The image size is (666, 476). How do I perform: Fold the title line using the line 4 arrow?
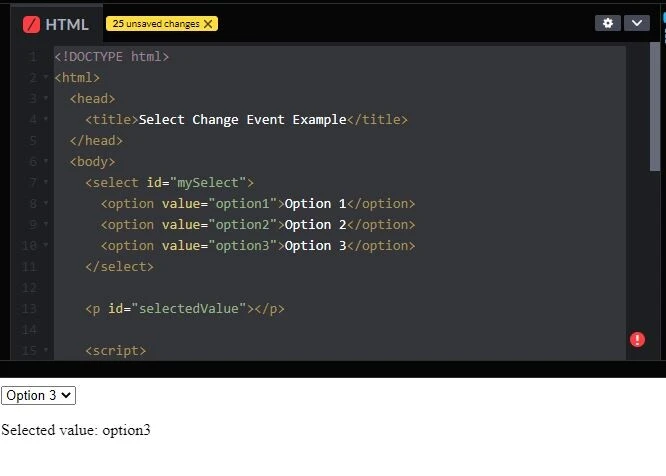46,120
